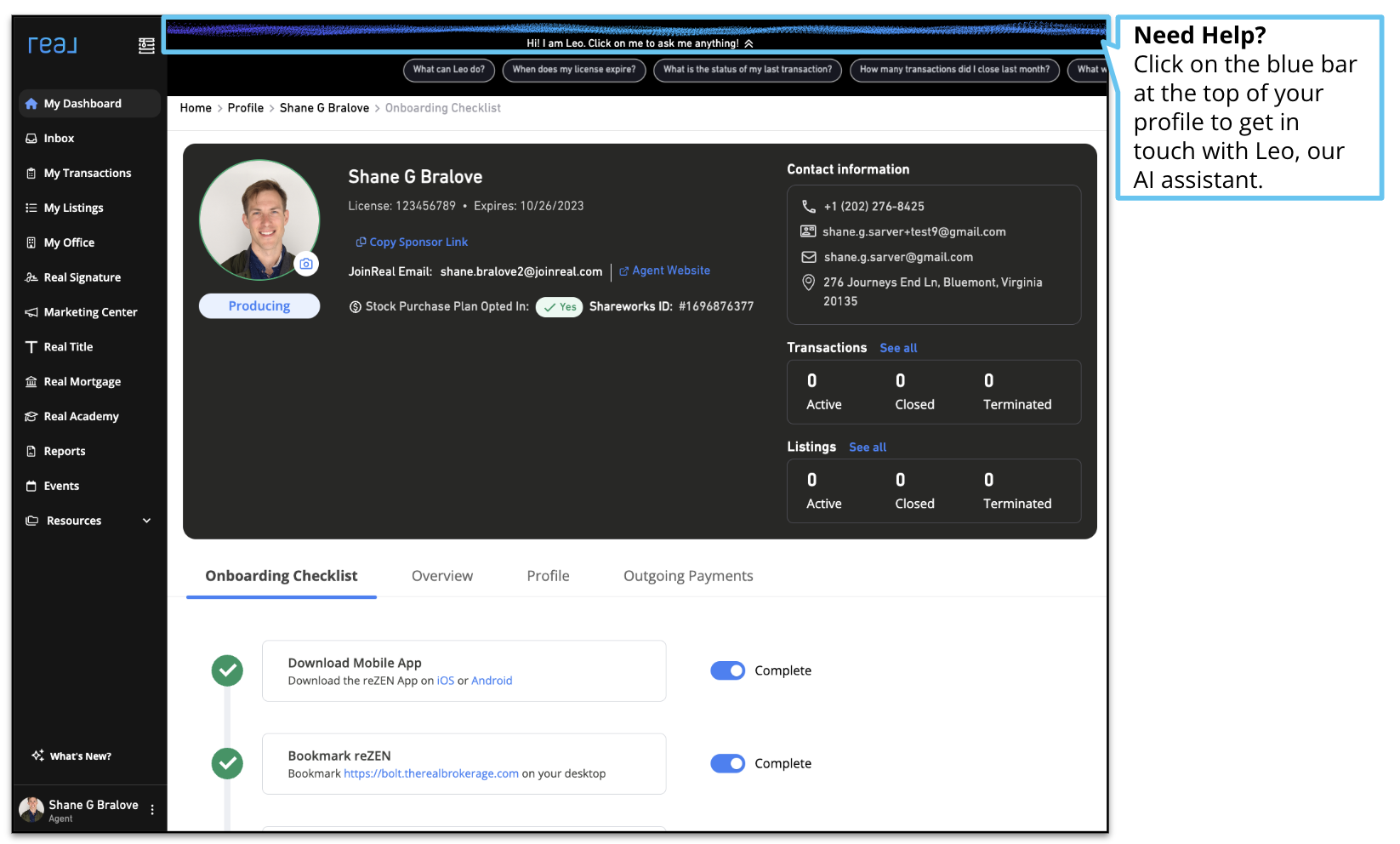Click the copy icon beside Copy Sponsor Link

pyautogui.click(x=361, y=242)
